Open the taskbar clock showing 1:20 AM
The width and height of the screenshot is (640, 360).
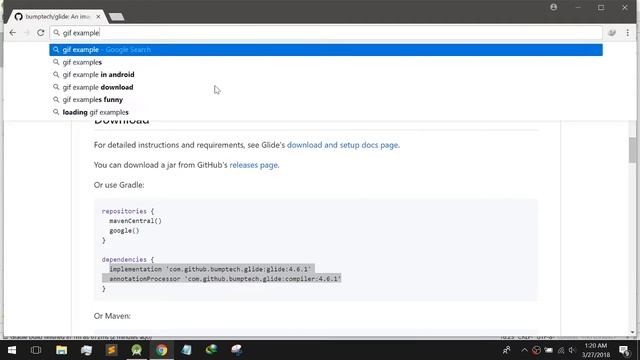596,350
